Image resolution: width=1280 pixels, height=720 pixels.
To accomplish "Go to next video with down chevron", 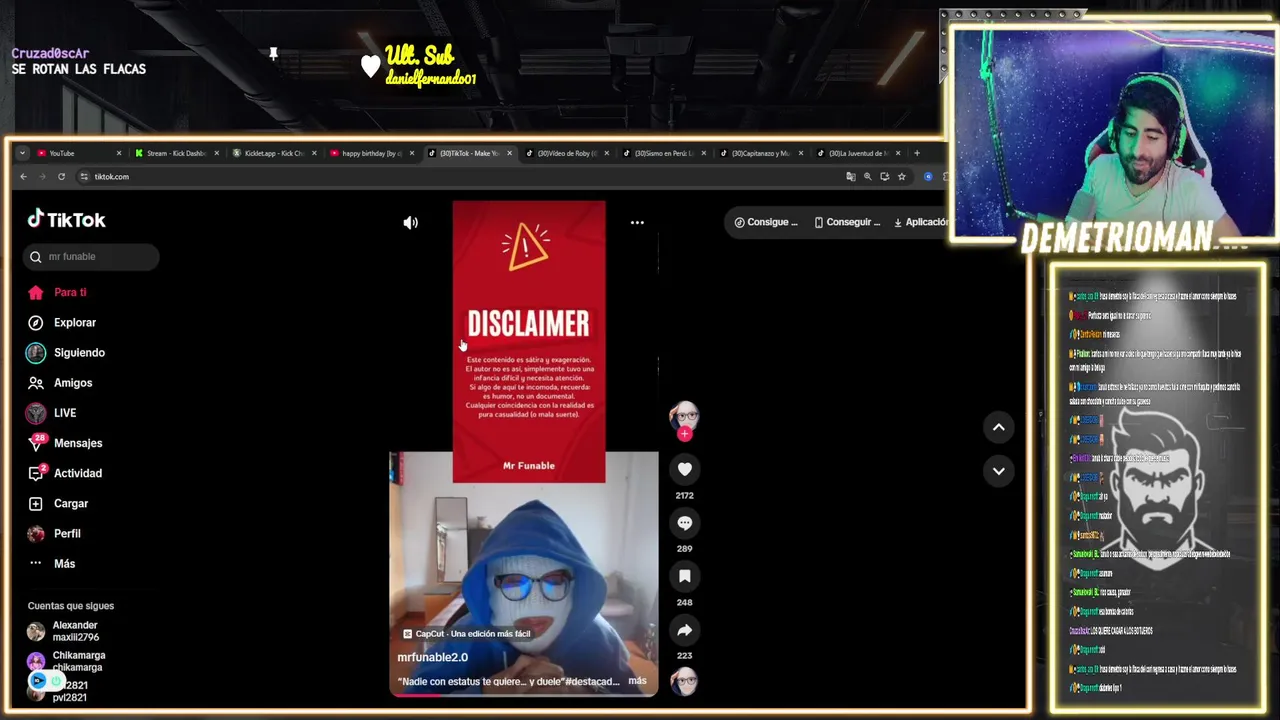I will [x=998, y=471].
